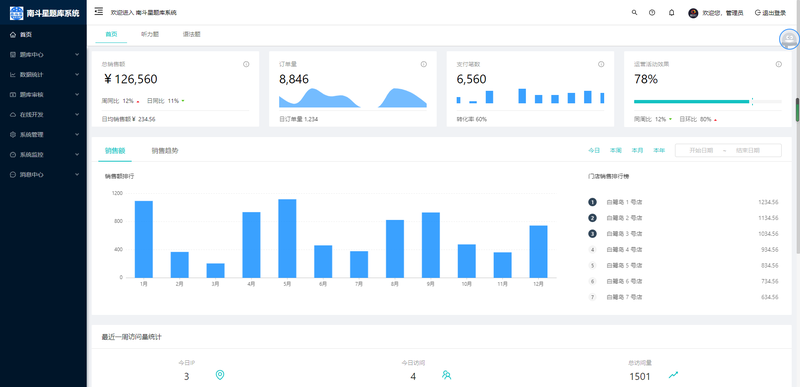Filter sales by 本年

pyautogui.click(x=659, y=150)
